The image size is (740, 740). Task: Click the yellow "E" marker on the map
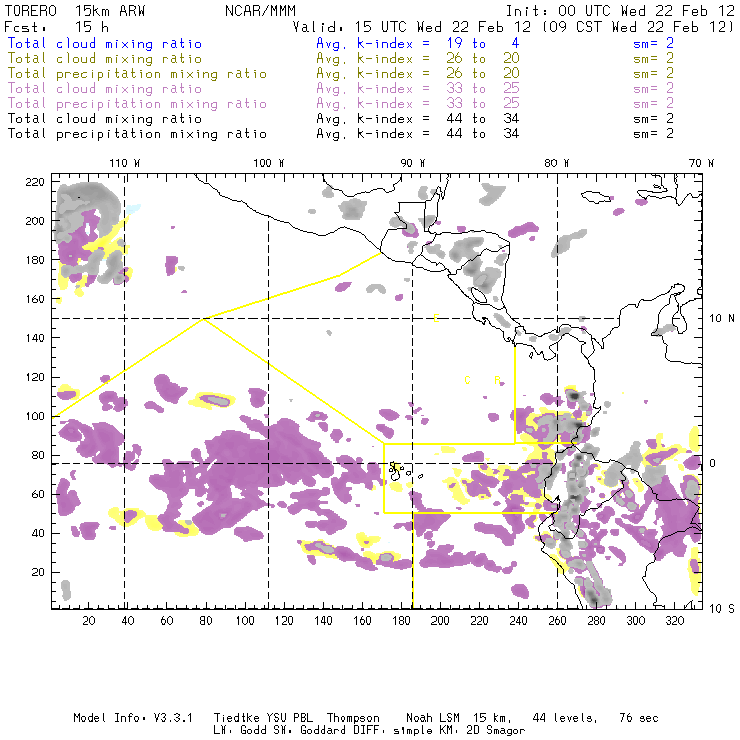[x=436, y=318]
